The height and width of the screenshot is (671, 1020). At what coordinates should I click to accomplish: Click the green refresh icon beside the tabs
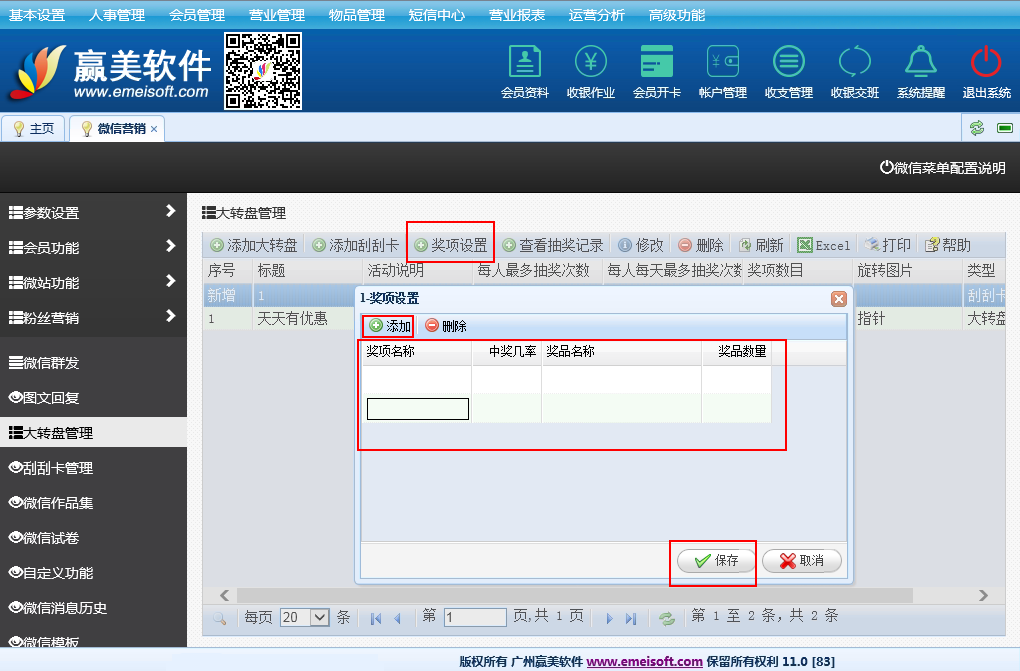coord(976,128)
